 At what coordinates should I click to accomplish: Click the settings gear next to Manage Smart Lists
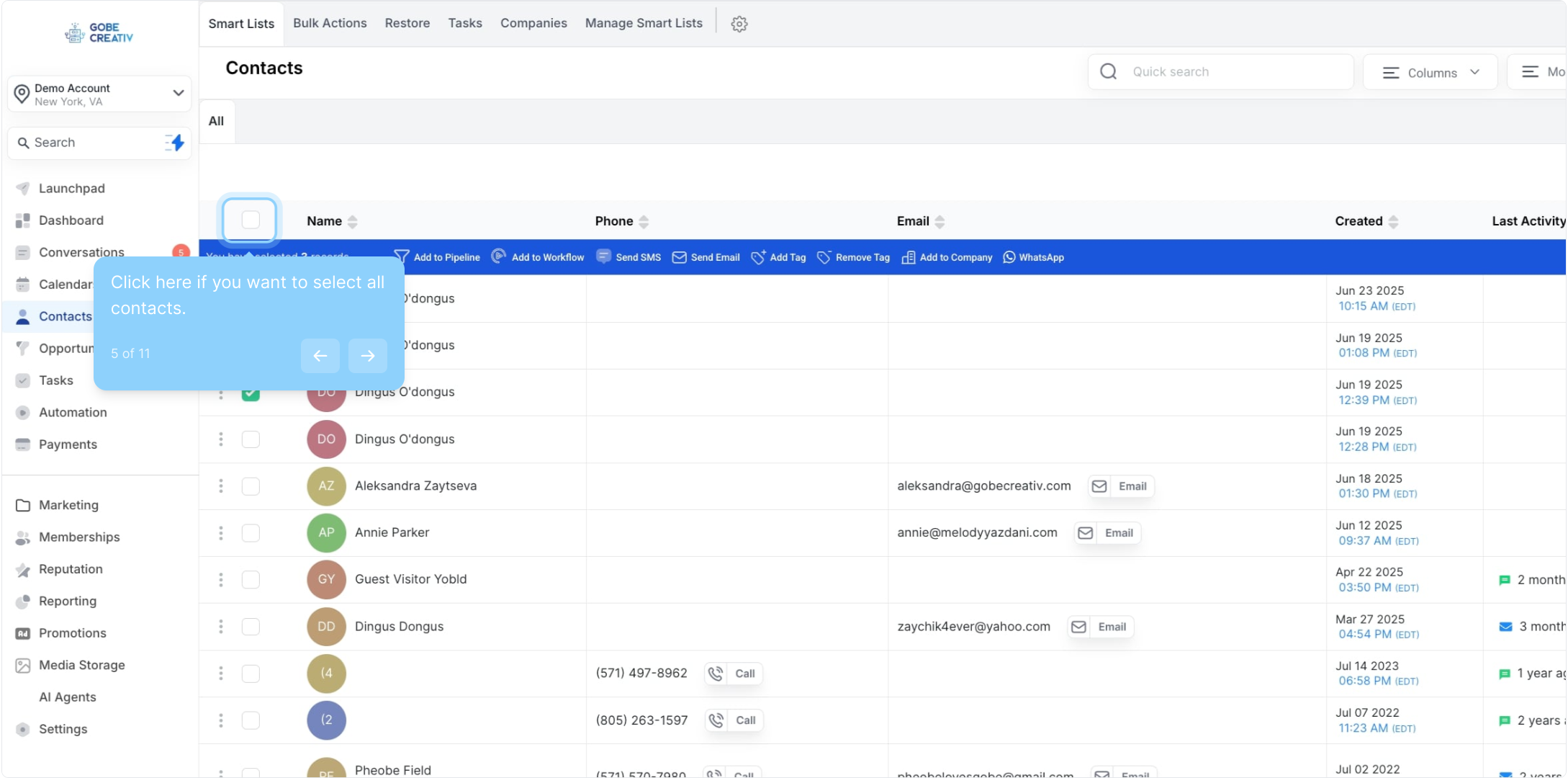point(739,24)
